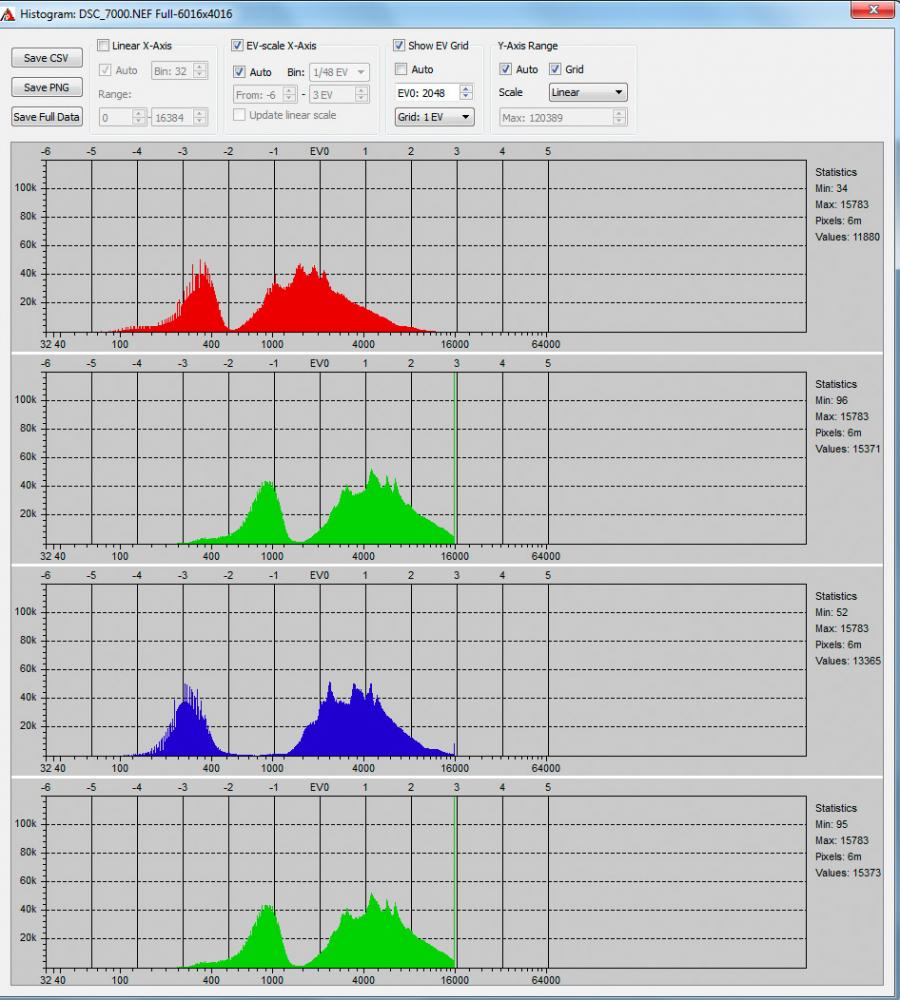Click blue channel 'Values: 13365' statistic
This screenshot has height=1000, width=900.
(x=848, y=661)
